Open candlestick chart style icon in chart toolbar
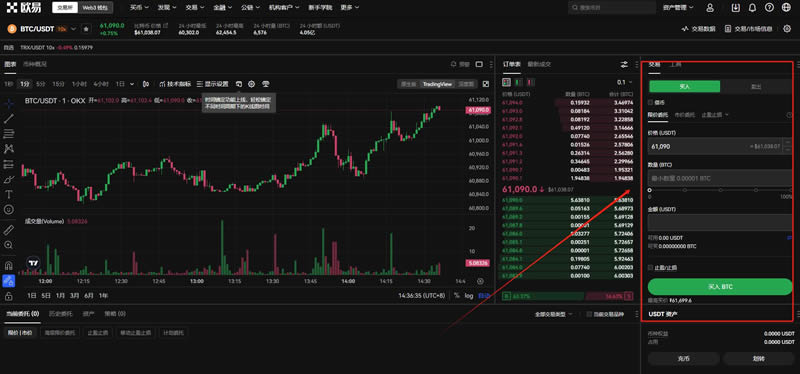This screenshot has width=800, height=374. (x=146, y=84)
